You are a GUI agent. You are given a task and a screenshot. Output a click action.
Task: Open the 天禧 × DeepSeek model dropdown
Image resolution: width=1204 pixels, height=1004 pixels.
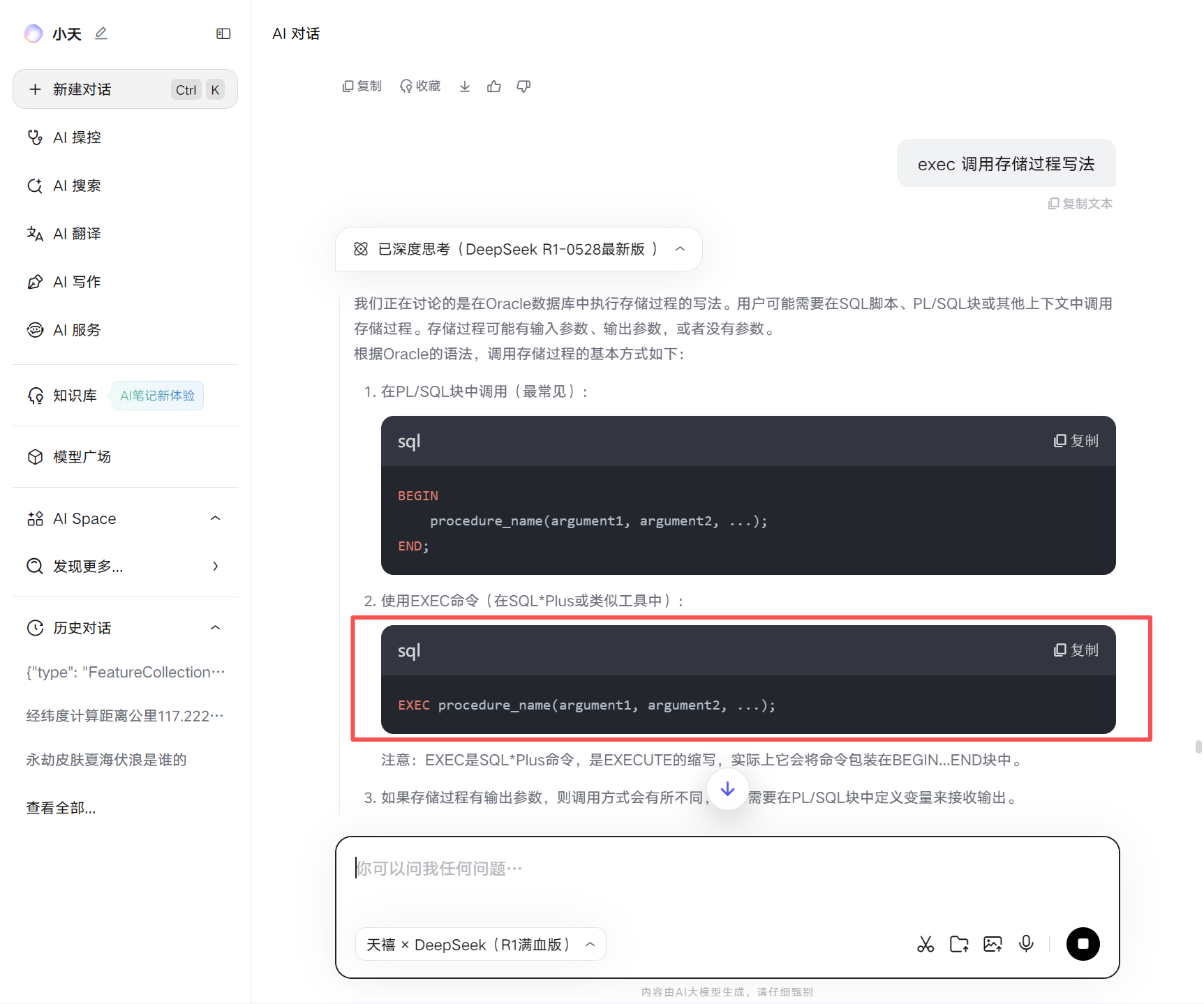coord(481,944)
